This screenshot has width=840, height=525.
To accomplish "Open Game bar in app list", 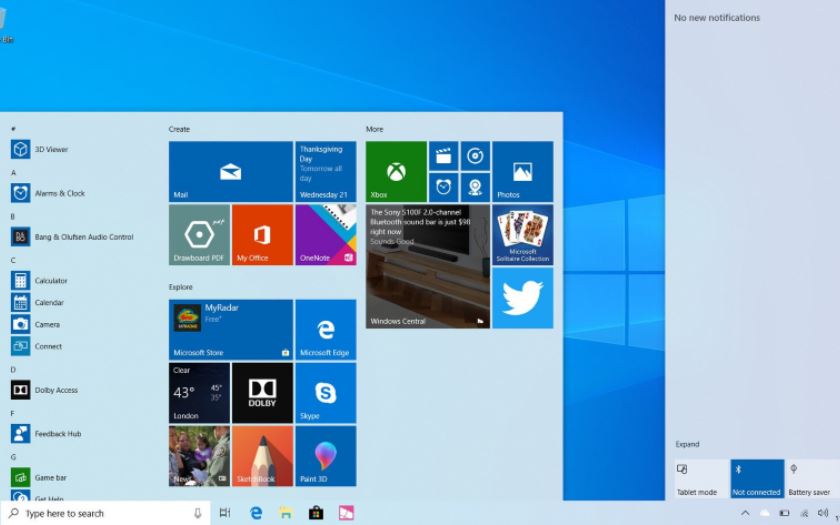I will pos(51,477).
